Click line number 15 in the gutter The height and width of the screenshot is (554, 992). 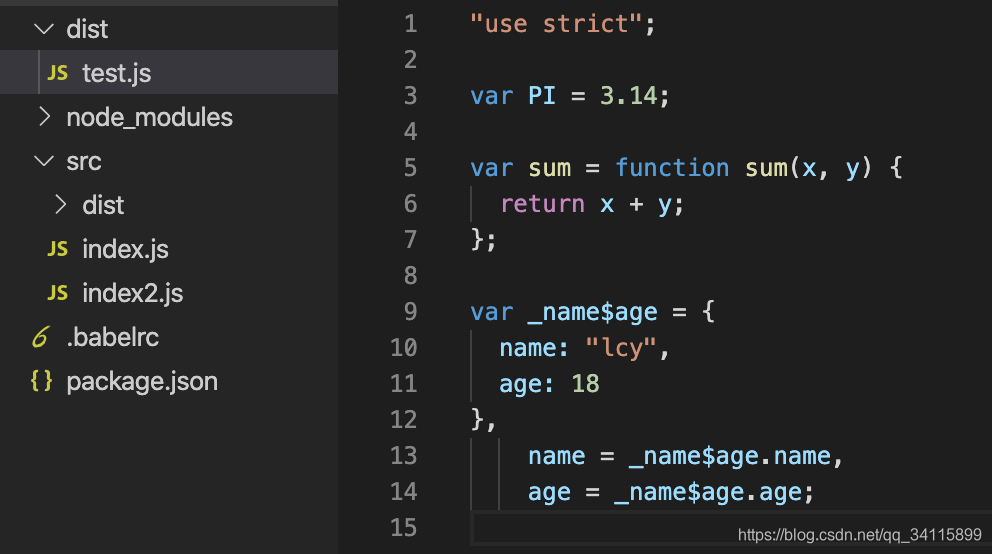(x=404, y=527)
